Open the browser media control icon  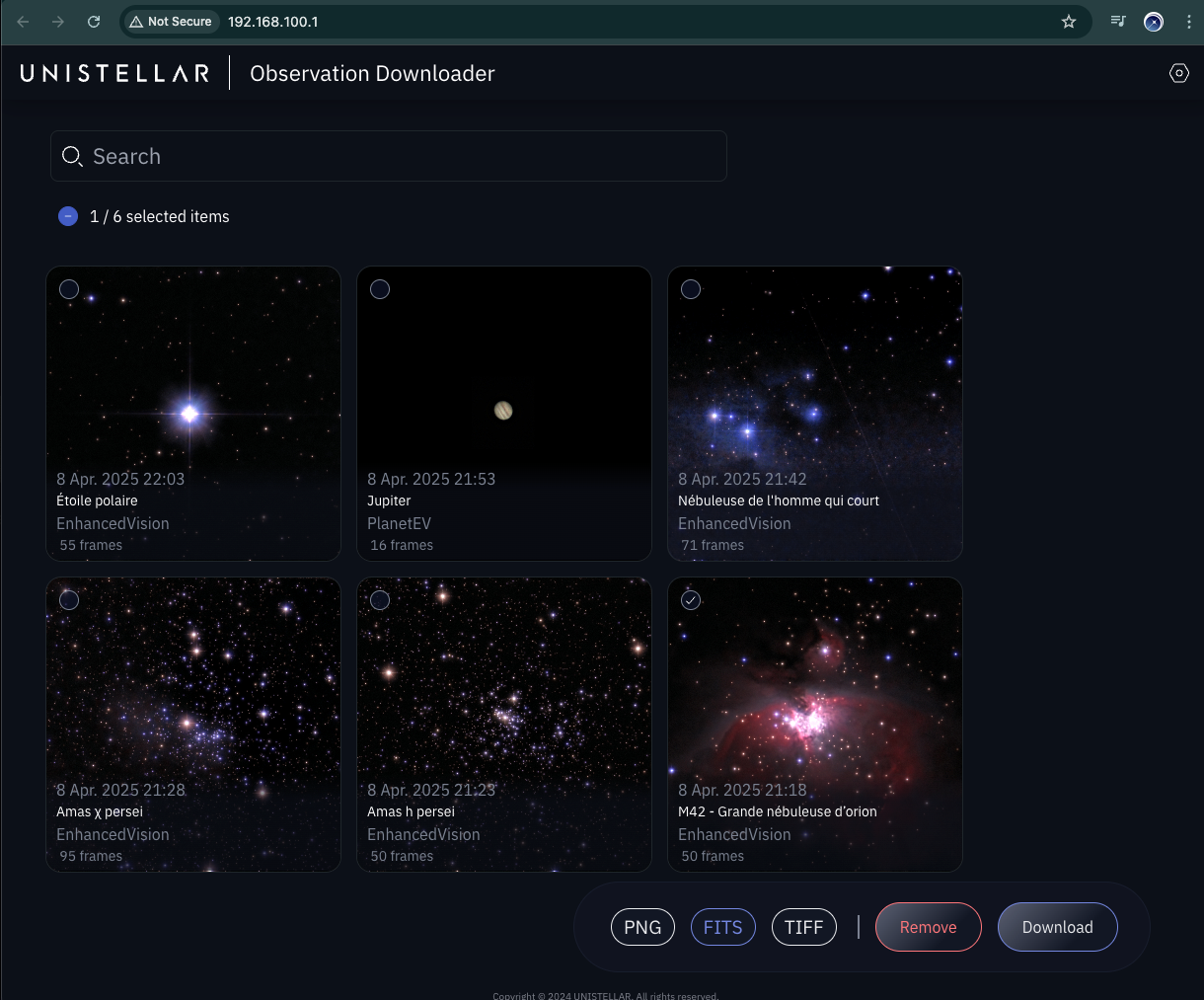1118,22
